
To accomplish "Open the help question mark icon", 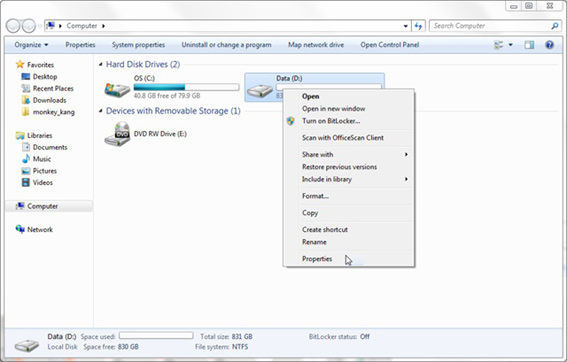I will (x=549, y=45).
